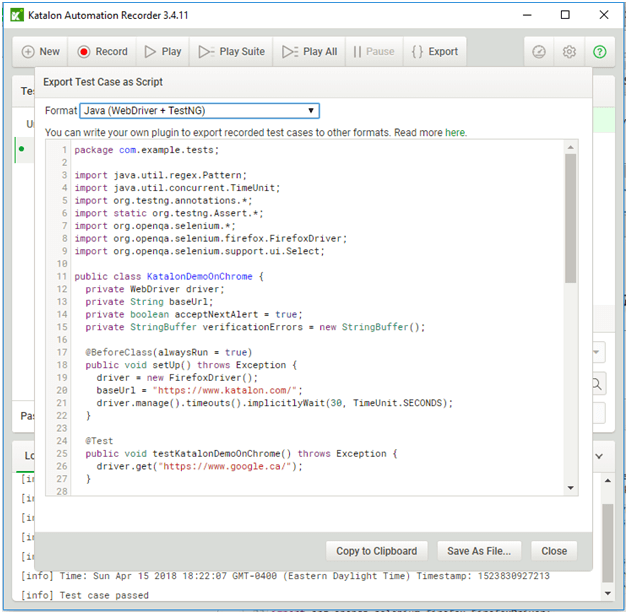Click the log panel scroll up arrow
This screenshot has width=628, height=614.
[x=608, y=481]
